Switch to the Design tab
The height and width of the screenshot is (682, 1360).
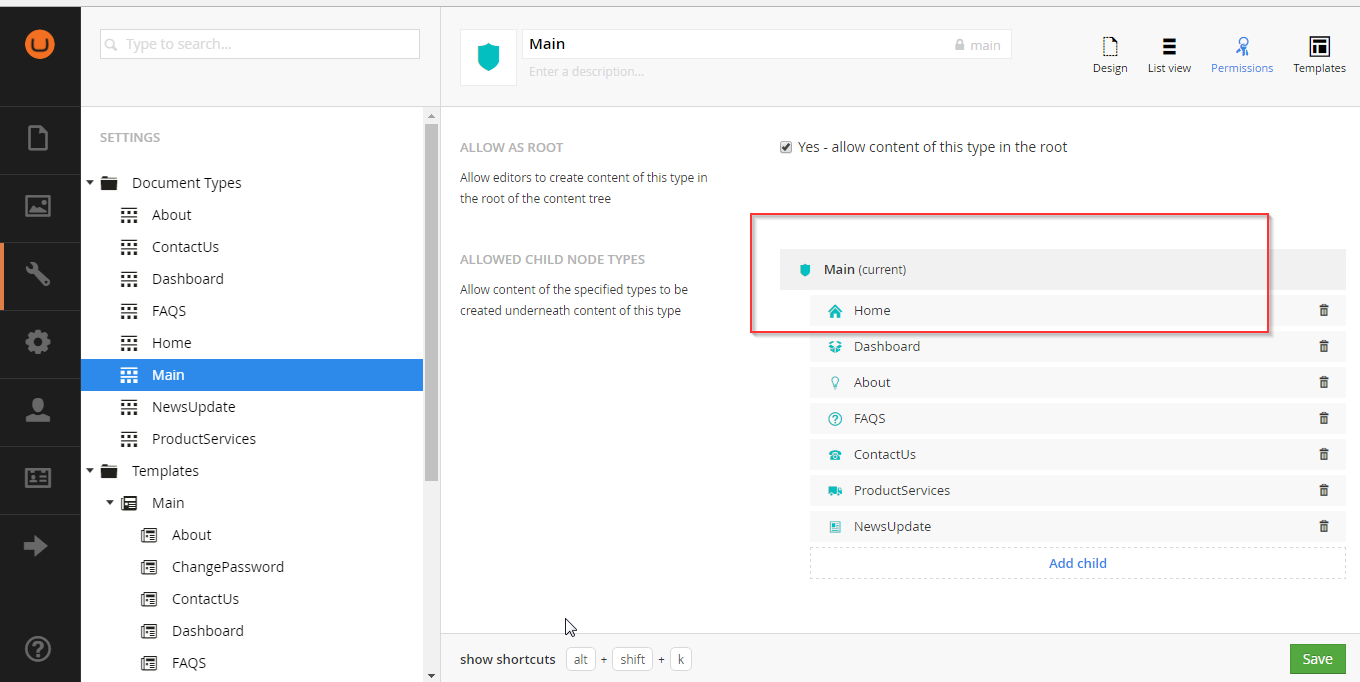pos(1110,55)
